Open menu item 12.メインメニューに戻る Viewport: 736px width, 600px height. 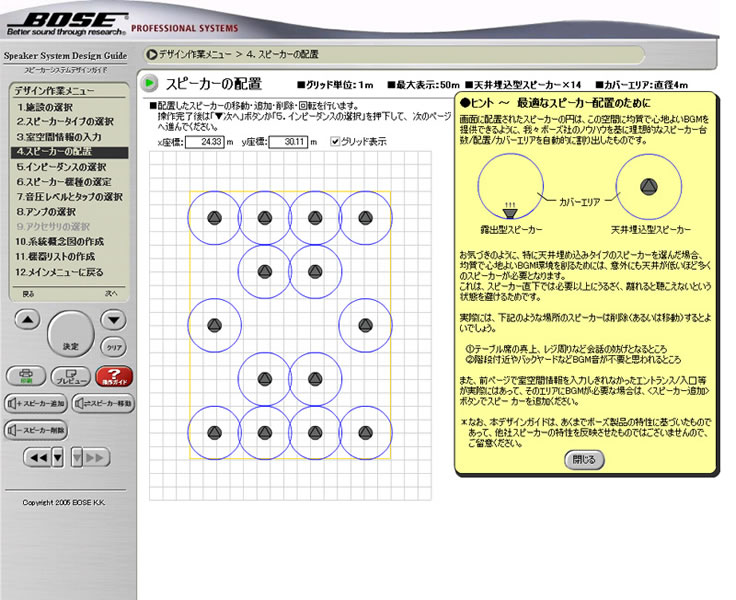(x=66, y=271)
